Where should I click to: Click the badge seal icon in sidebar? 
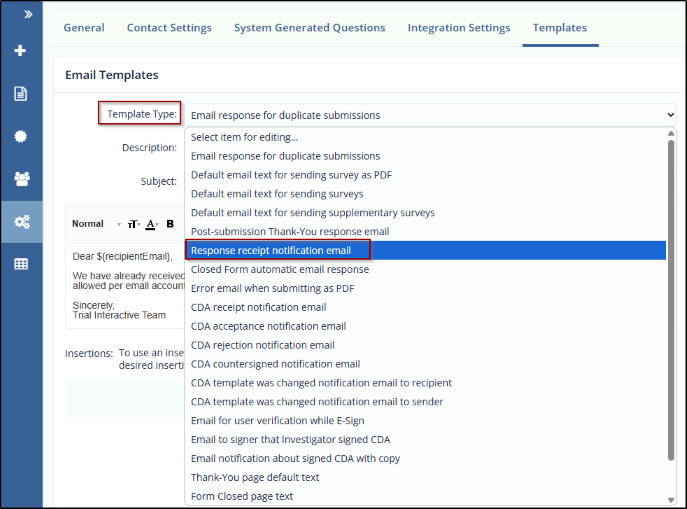(x=21, y=136)
